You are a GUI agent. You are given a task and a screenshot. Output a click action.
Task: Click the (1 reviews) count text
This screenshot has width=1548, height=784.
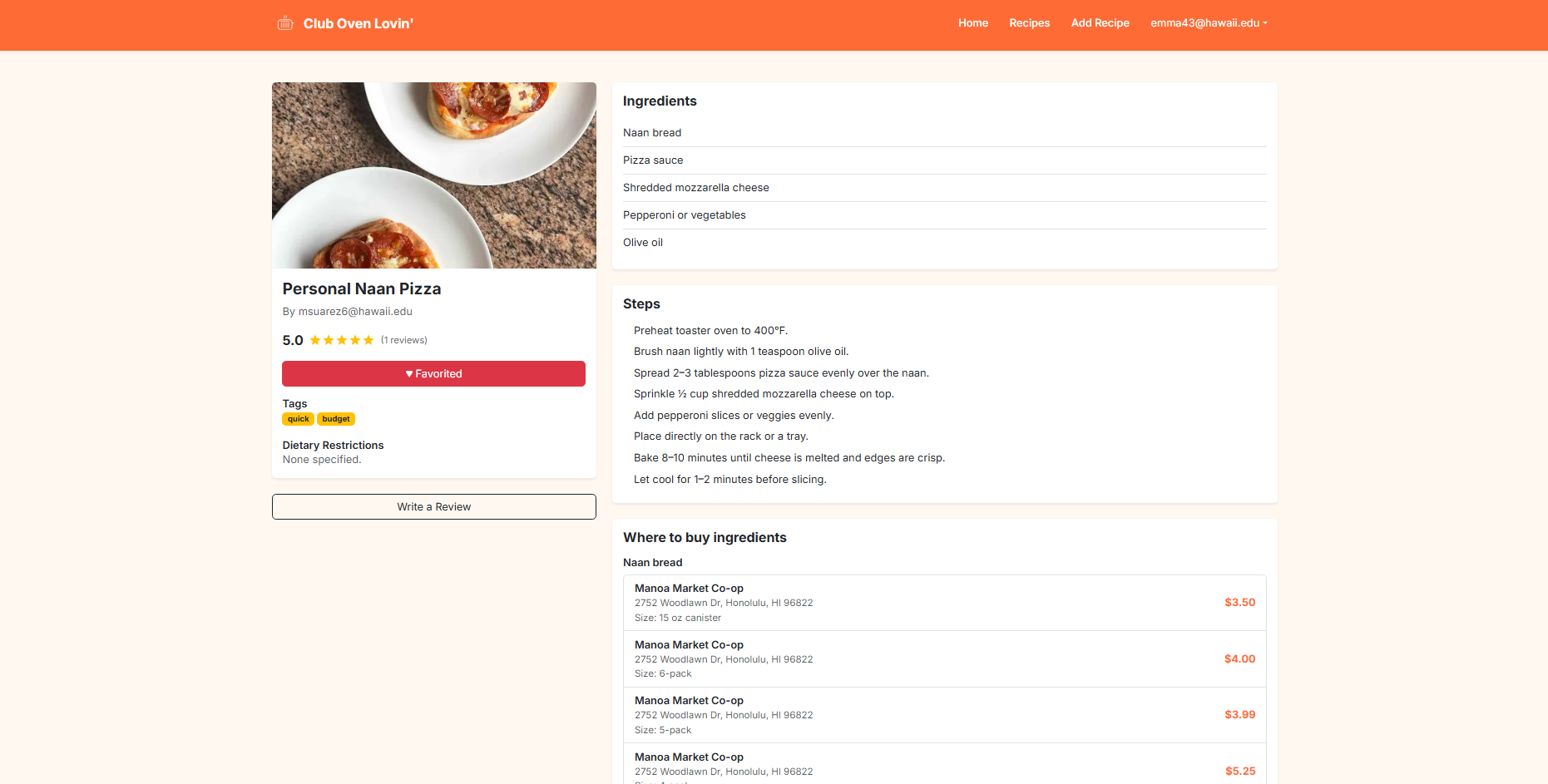(x=404, y=340)
